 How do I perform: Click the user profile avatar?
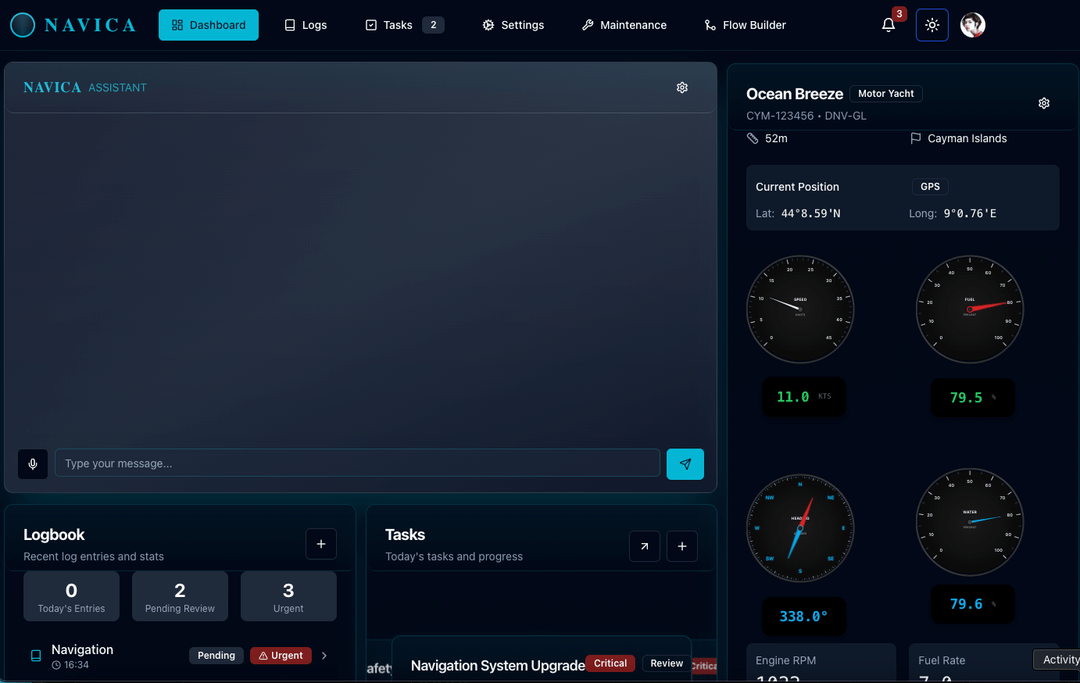pos(972,25)
